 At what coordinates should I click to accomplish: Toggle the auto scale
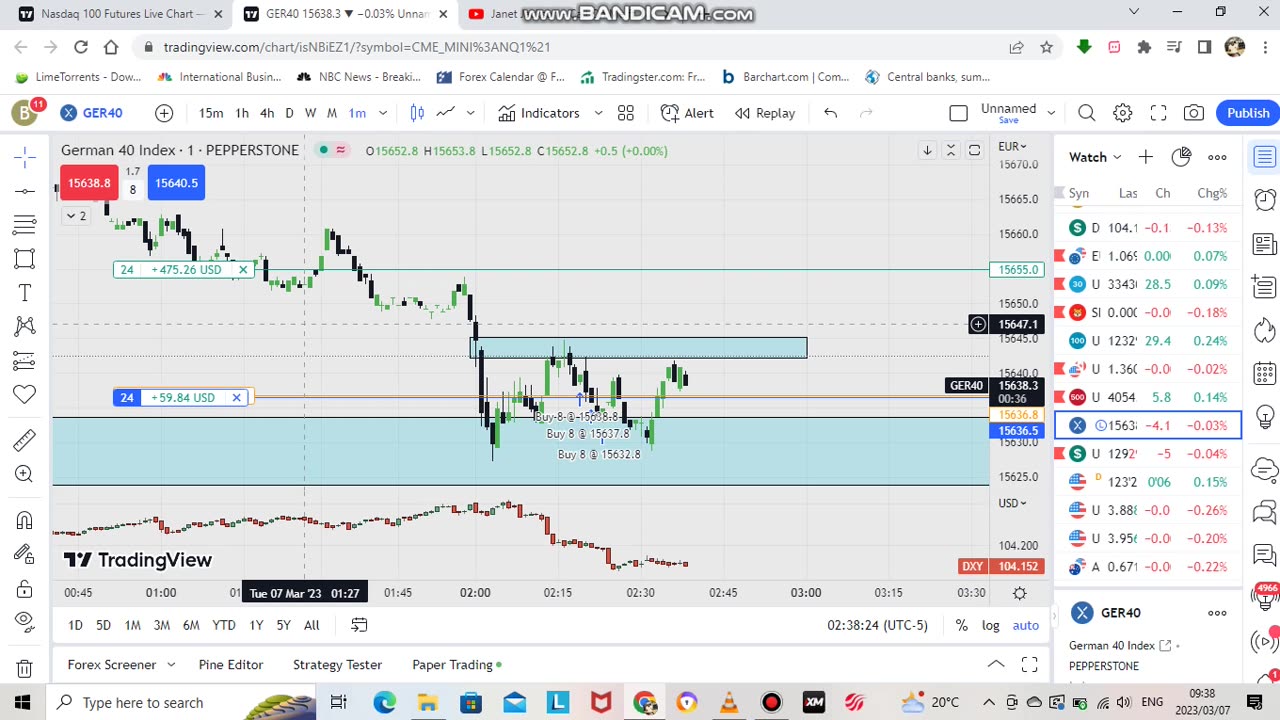pos(1026,625)
